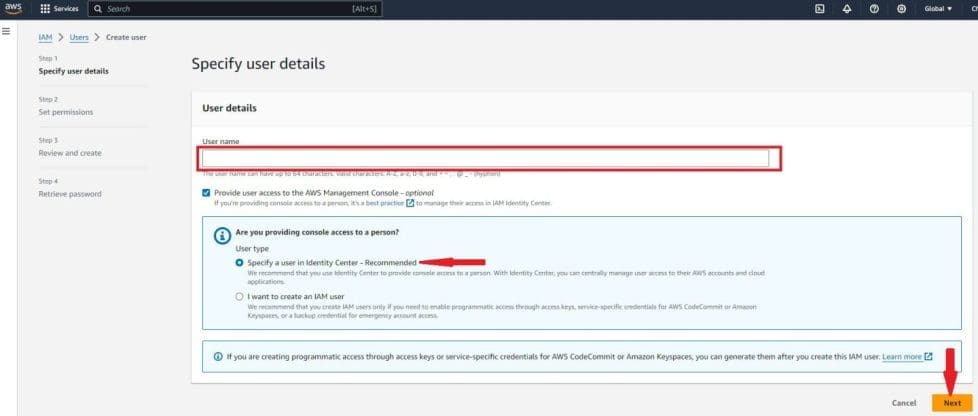Screen dimensions: 978x416
Task: Open the help question mark icon
Action: 874,9
